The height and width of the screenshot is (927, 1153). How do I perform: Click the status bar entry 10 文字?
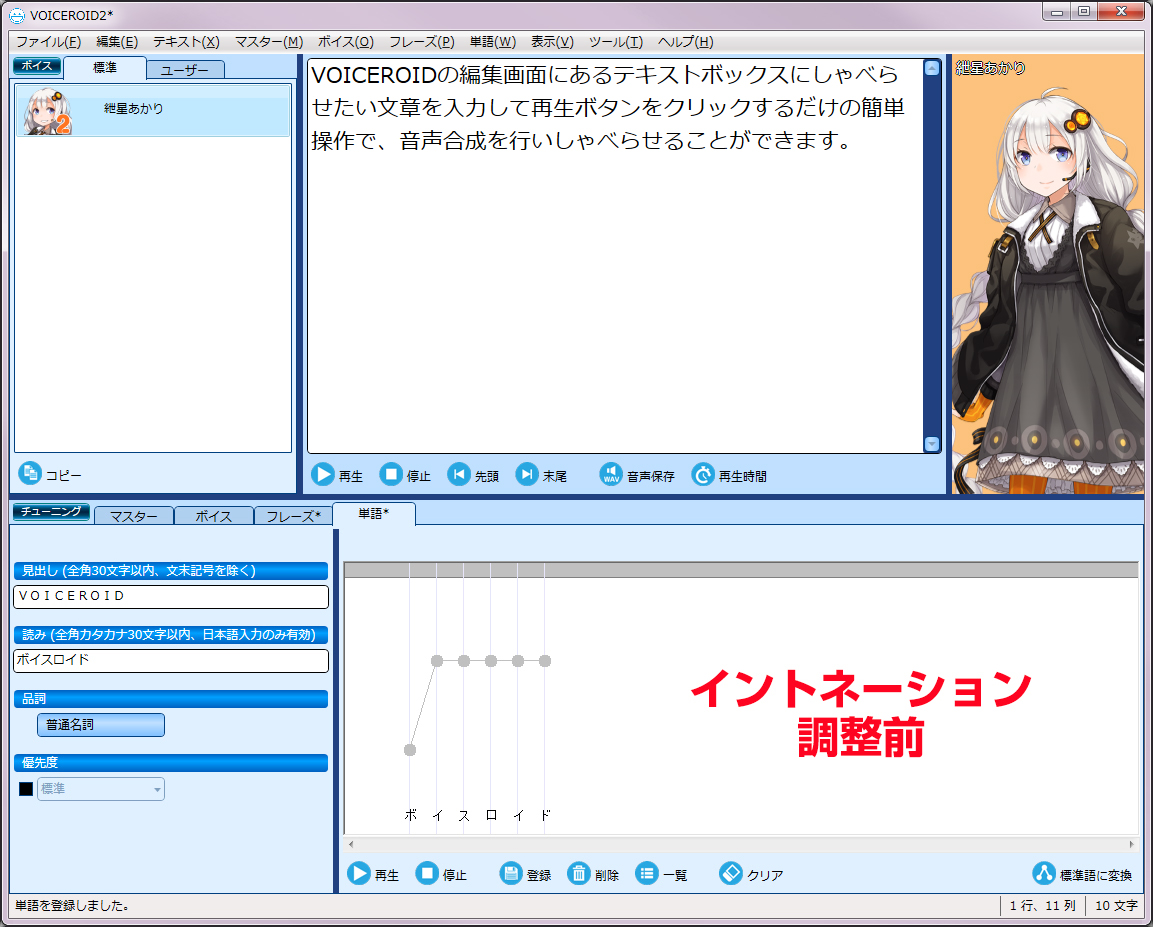tap(1115, 906)
